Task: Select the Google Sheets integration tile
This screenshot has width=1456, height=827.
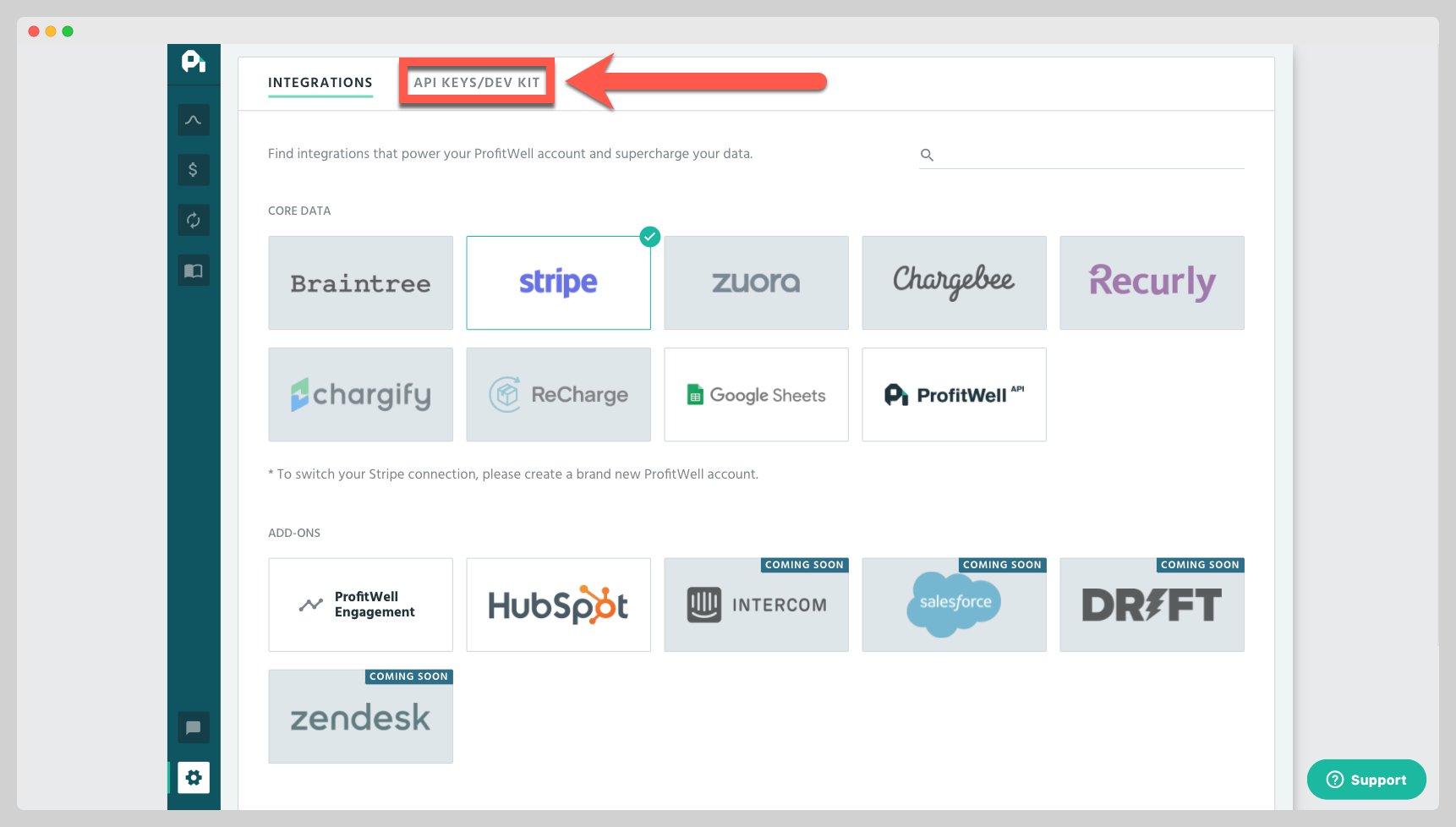Action: point(756,395)
